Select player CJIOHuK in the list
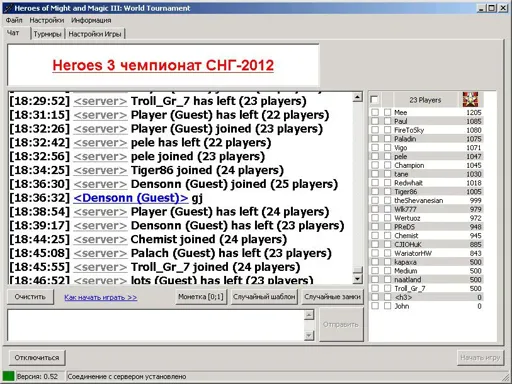The image size is (512, 384). pyautogui.click(x=408, y=244)
